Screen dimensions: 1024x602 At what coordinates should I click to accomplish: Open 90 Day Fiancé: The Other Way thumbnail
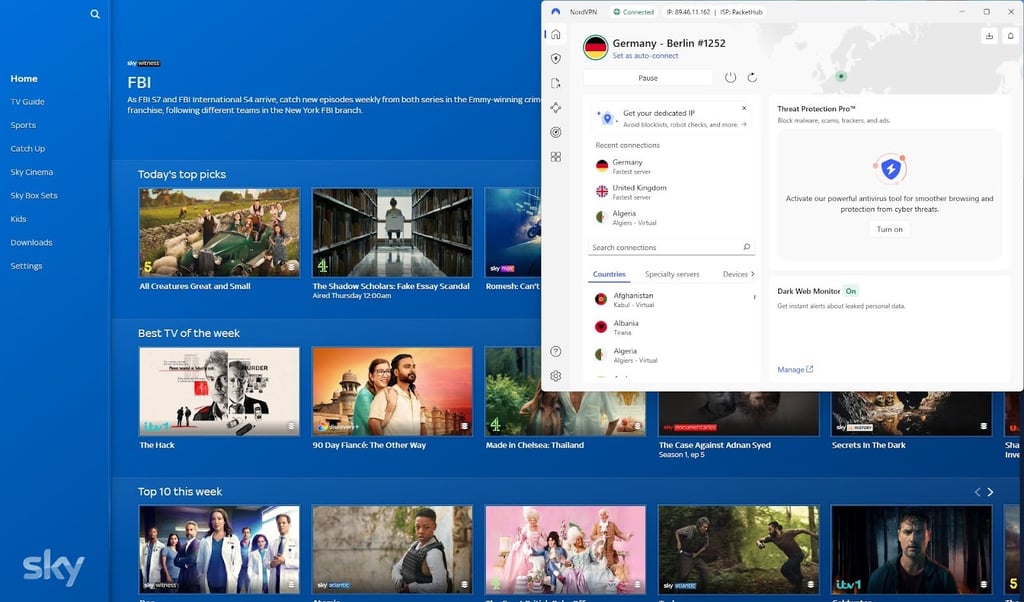point(392,391)
